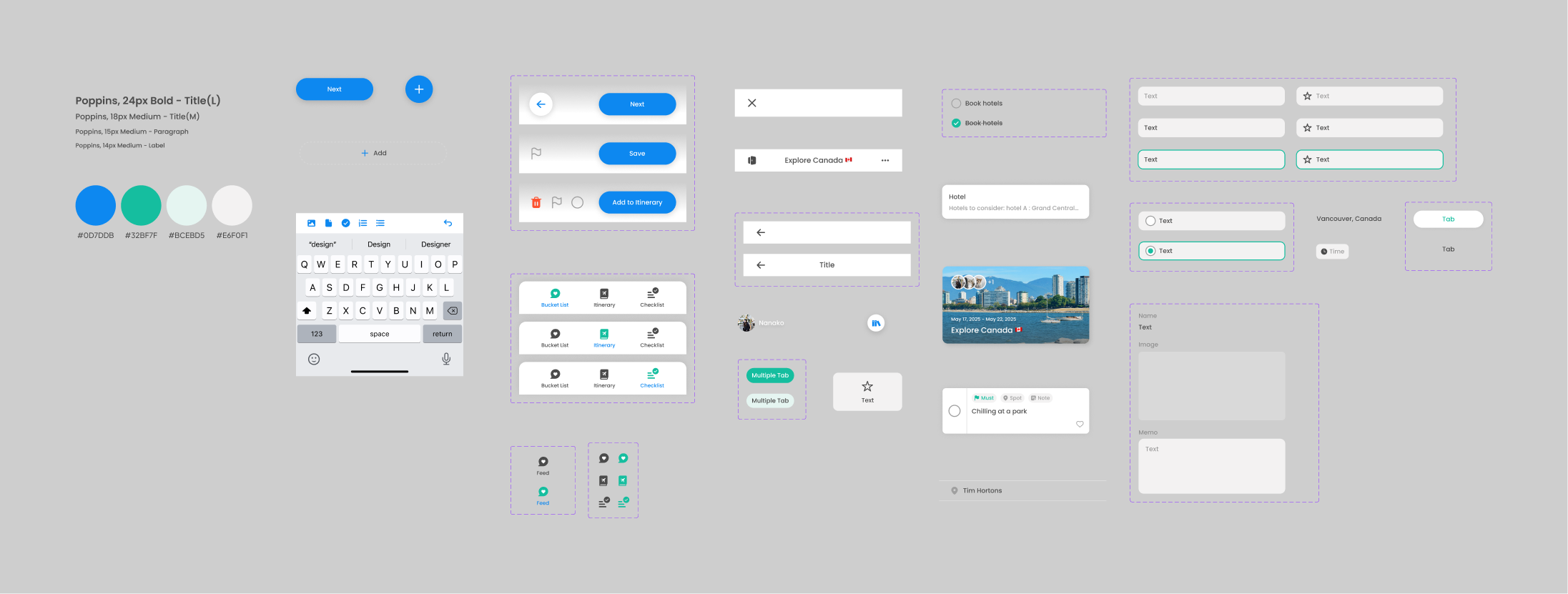Click the back arrow beside Title
1568x594 pixels.
click(x=761, y=265)
